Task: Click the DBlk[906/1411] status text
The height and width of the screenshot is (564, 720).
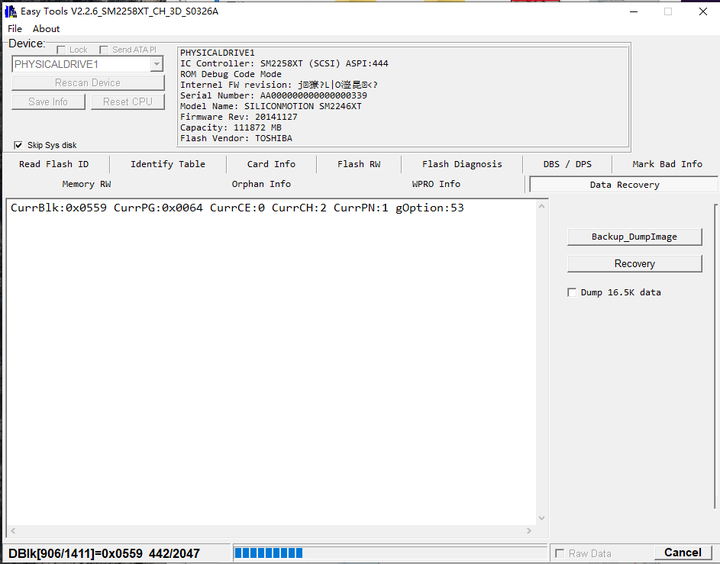Action: (x=104, y=553)
